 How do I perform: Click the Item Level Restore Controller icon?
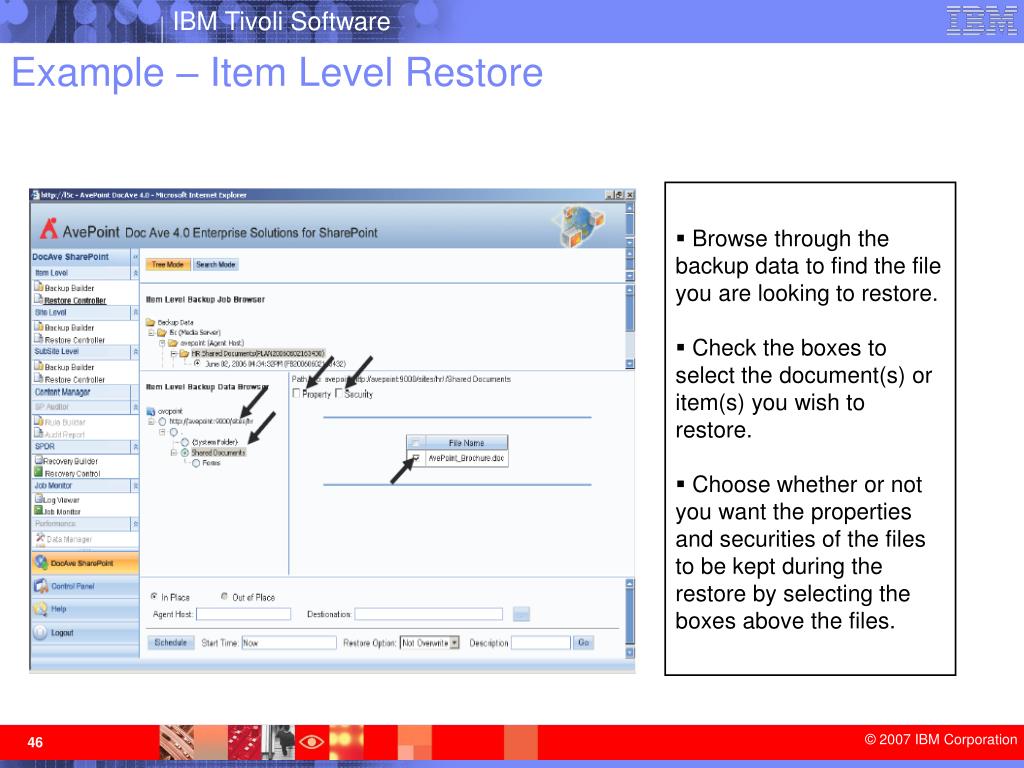click(x=39, y=300)
